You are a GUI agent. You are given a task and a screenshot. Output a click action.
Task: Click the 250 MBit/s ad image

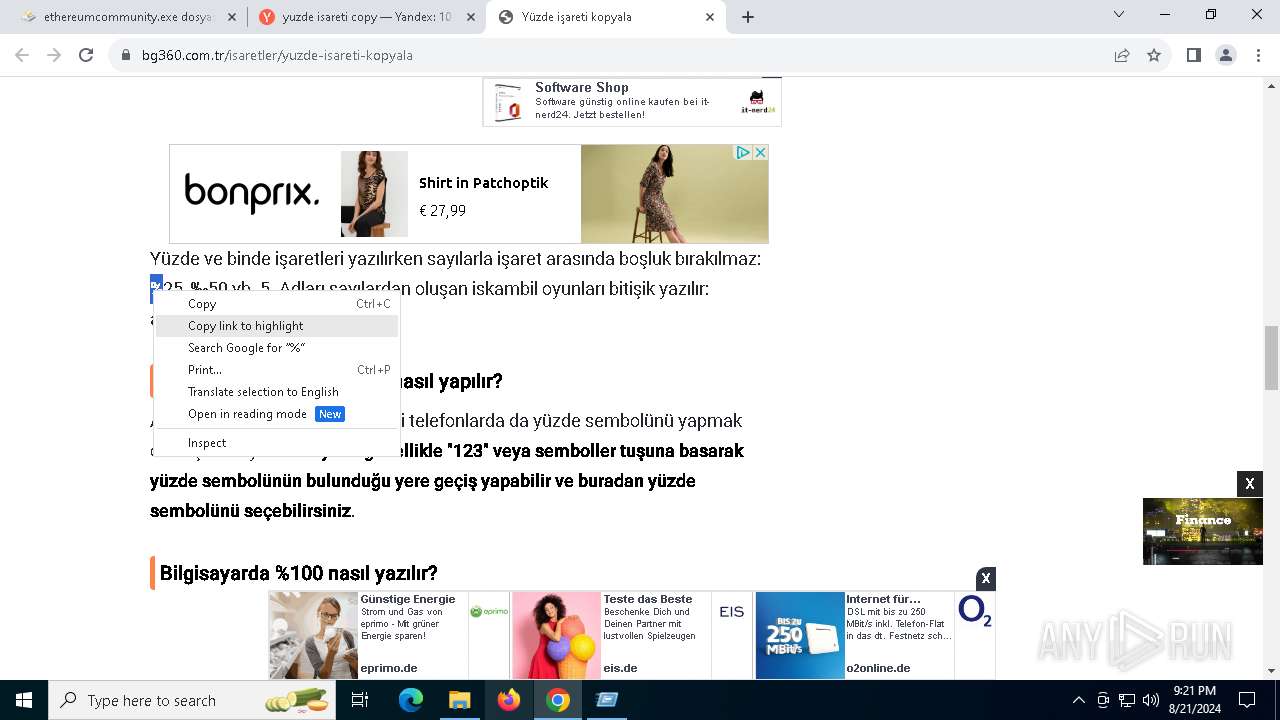coord(800,635)
